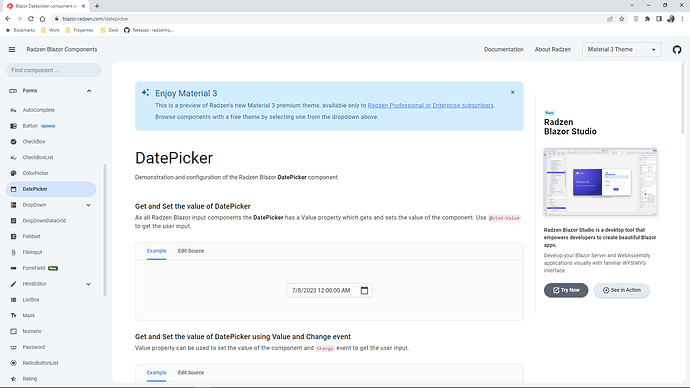Collapse the Forms section
The height and width of the screenshot is (388, 690).
89,91
